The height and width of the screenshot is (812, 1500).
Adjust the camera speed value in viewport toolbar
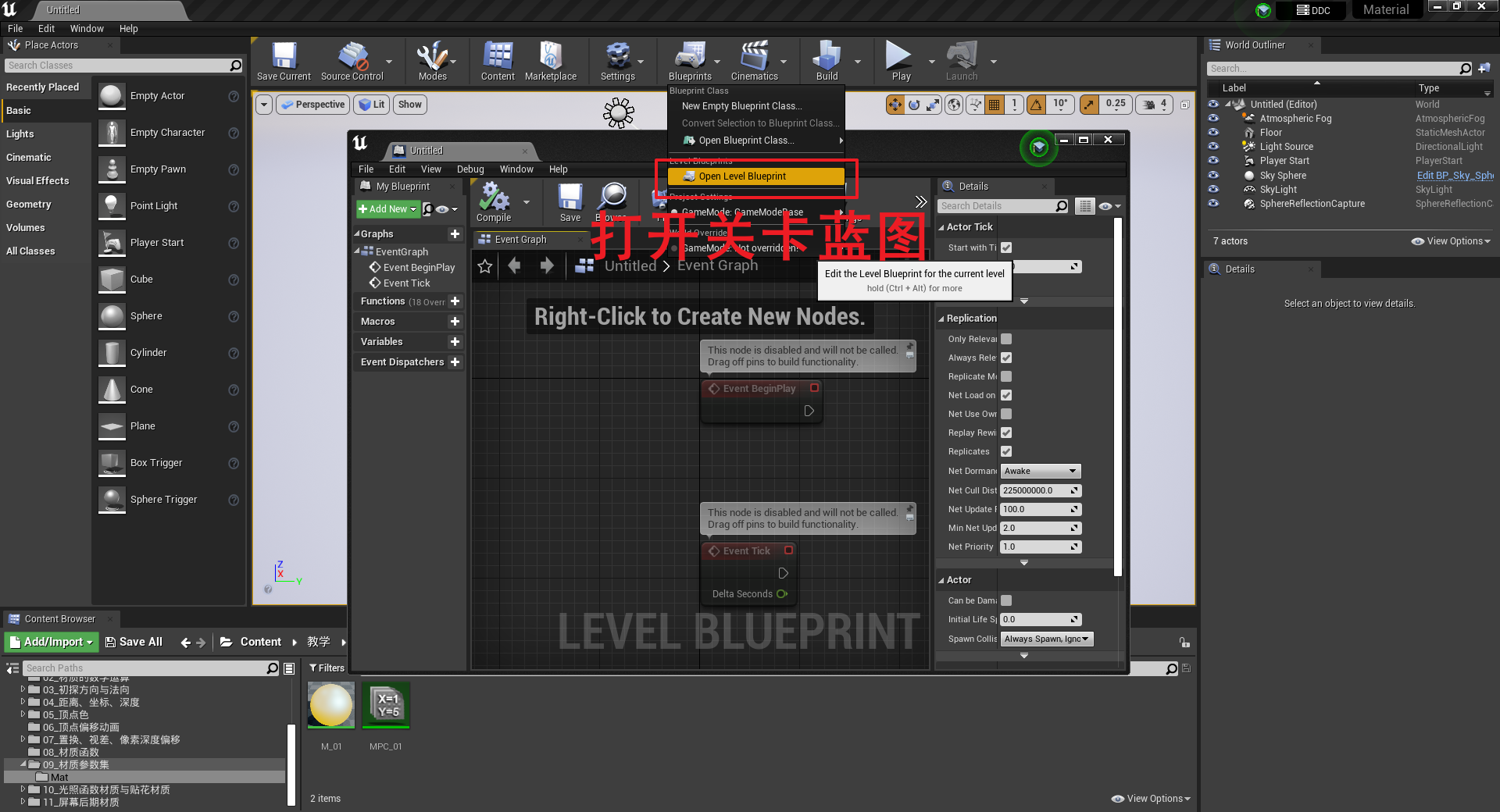[1154, 104]
